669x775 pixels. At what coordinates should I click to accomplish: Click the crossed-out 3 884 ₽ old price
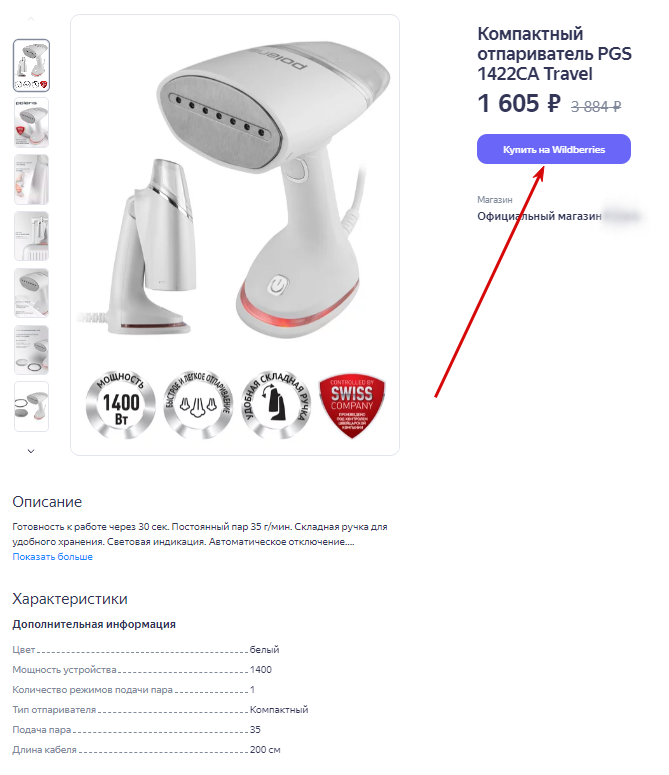coord(595,106)
